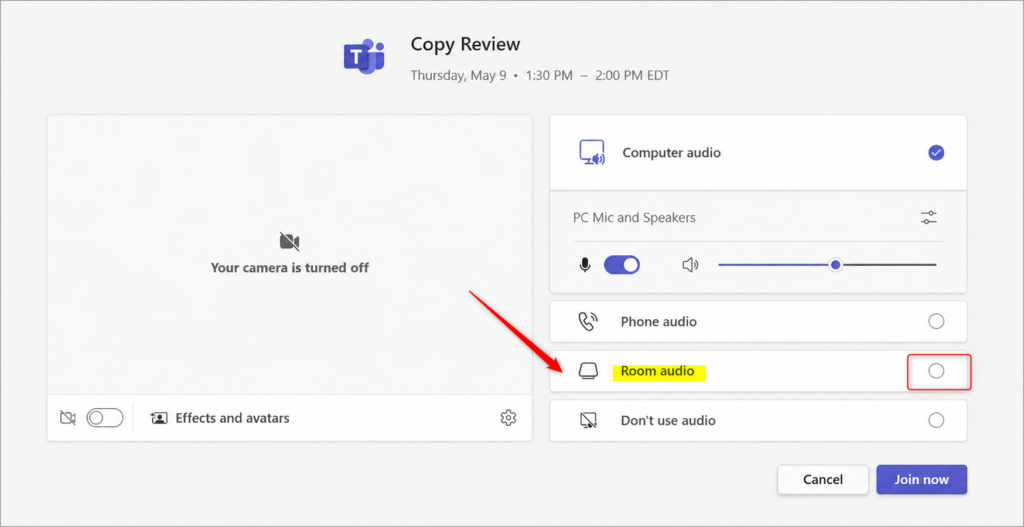Click the Computer audio monitor icon

pyautogui.click(x=592, y=153)
